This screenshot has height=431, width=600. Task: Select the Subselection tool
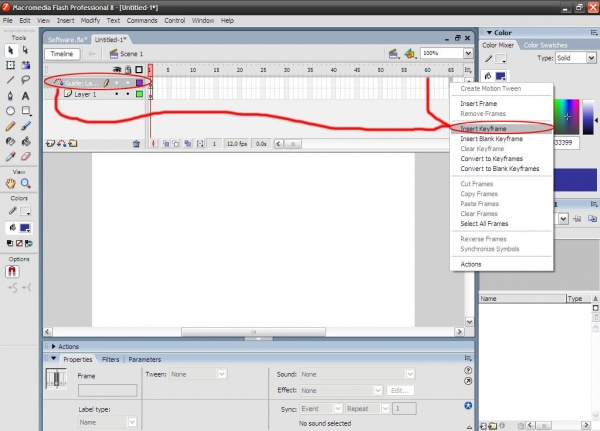[x=25, y=50]
